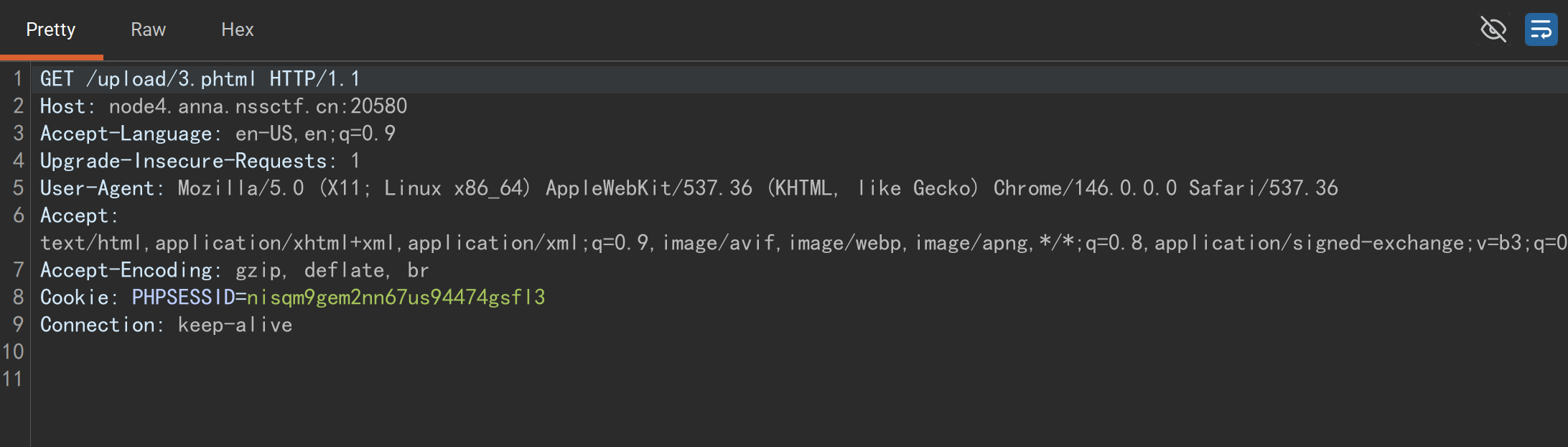Viewport: 1568px width, 447px height.
Task: Click the Host header value node4.anna.nssctf.cn:20580
Action: pos(258,106)
